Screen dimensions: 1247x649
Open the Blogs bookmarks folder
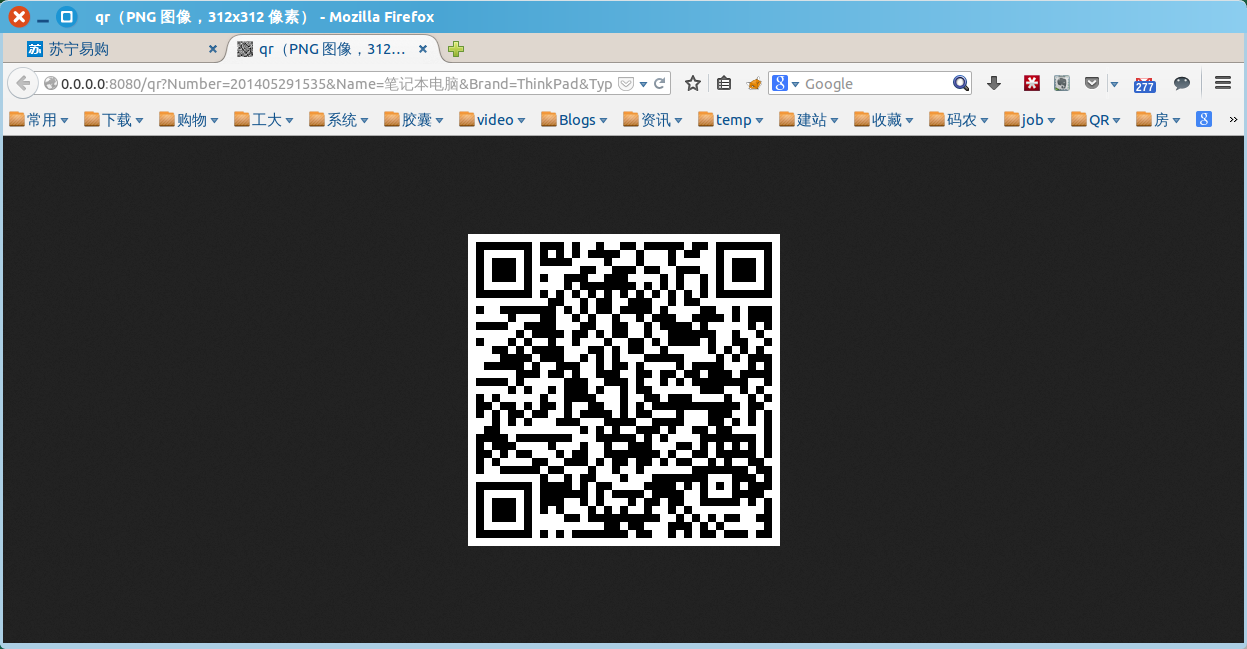click(575, 120)
